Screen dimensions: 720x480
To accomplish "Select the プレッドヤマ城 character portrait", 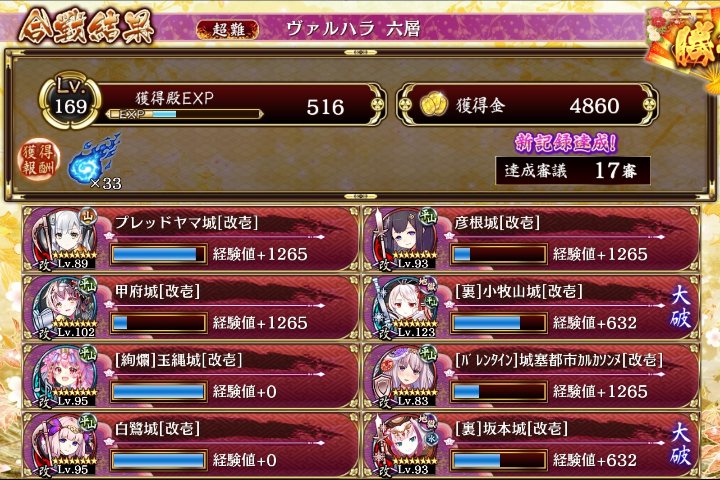I will pyautogui.click(x=65, y=239).
